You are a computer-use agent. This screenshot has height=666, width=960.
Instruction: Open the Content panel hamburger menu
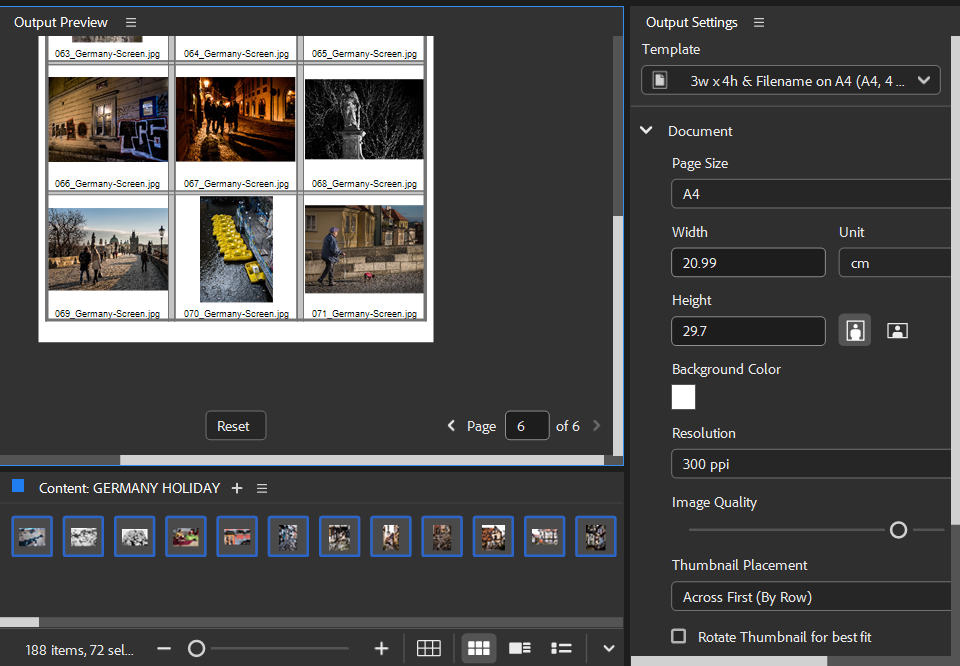[262, 488]
